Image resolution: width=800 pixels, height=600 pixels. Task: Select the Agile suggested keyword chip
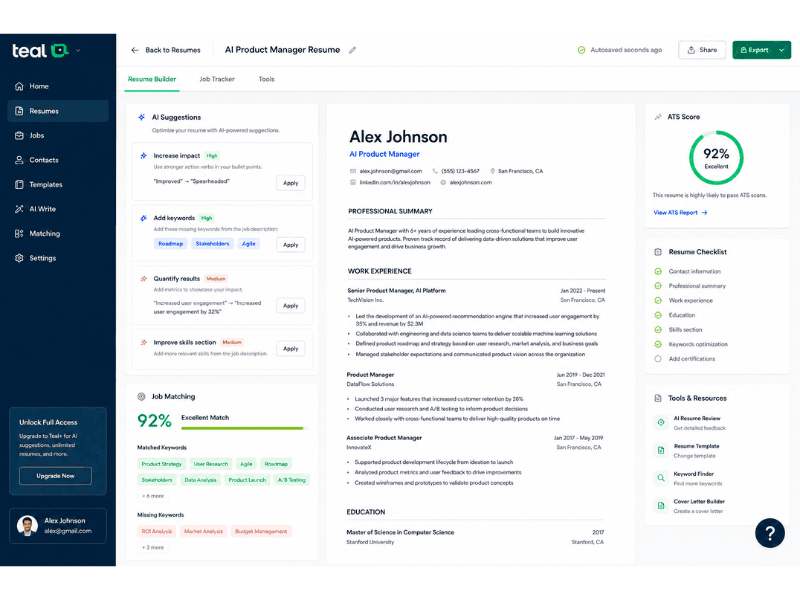coord(248,244)
